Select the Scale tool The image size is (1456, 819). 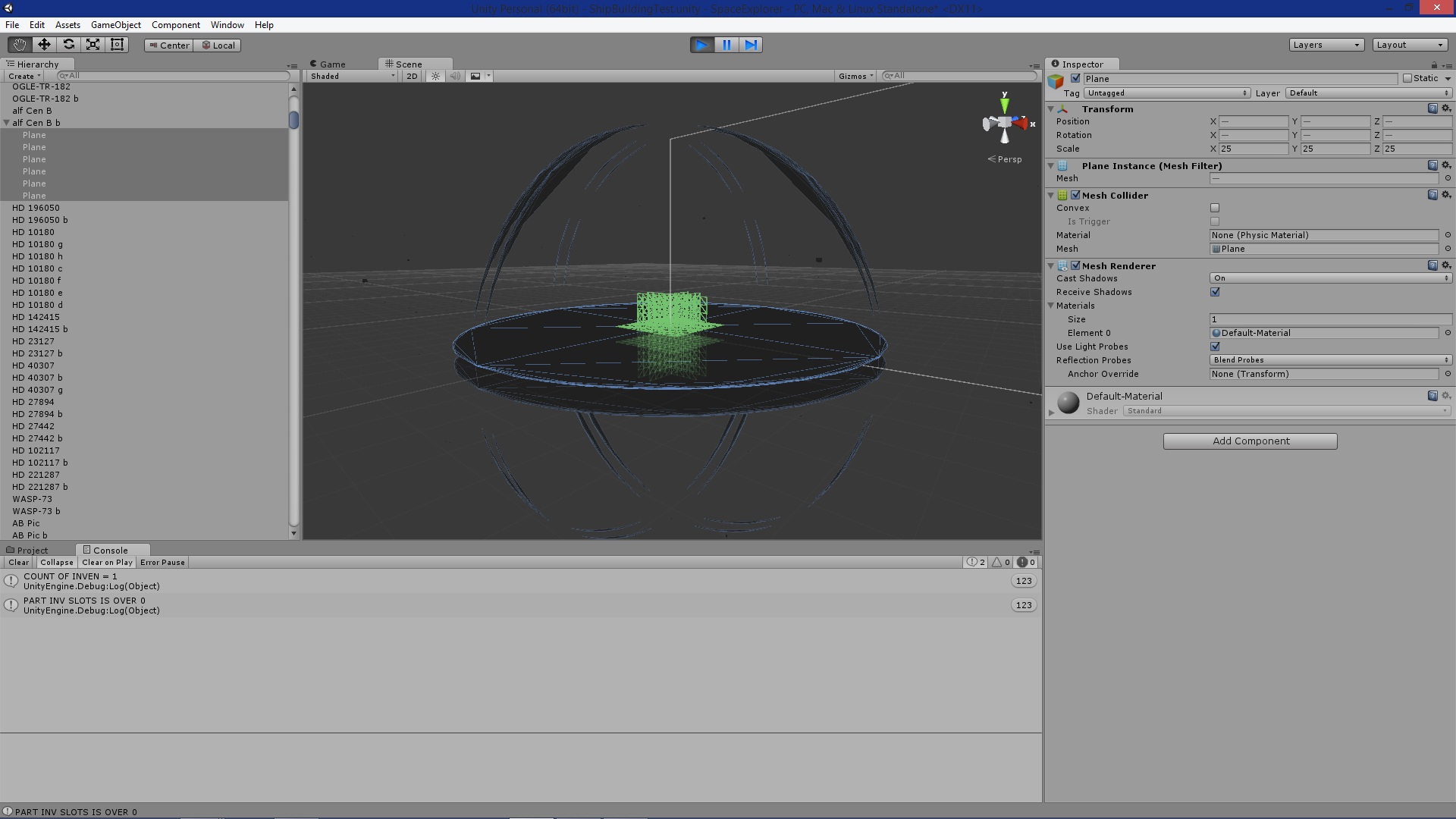[x=93, y=45]
